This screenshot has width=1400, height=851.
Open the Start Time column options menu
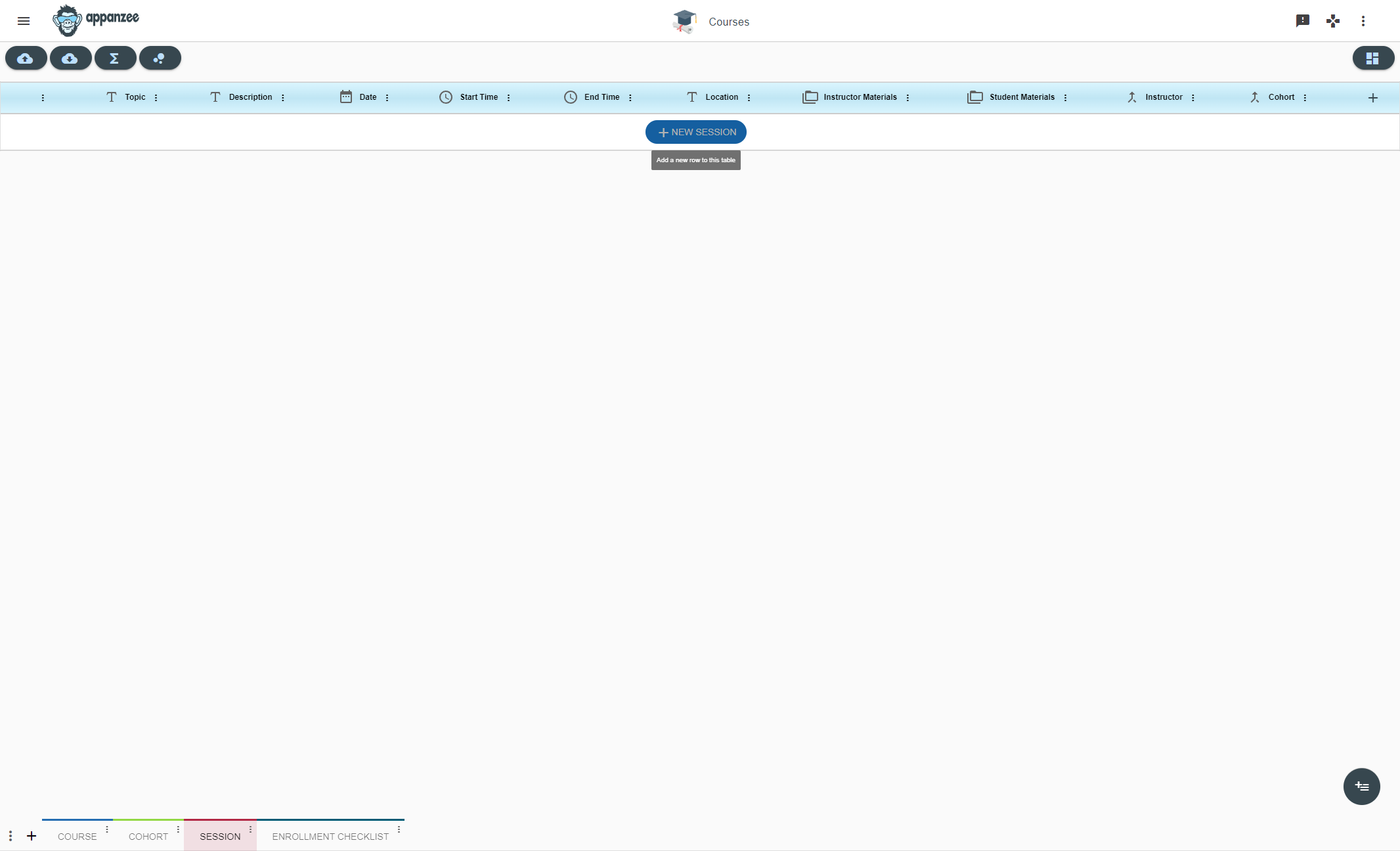click(x=508, y=98)
